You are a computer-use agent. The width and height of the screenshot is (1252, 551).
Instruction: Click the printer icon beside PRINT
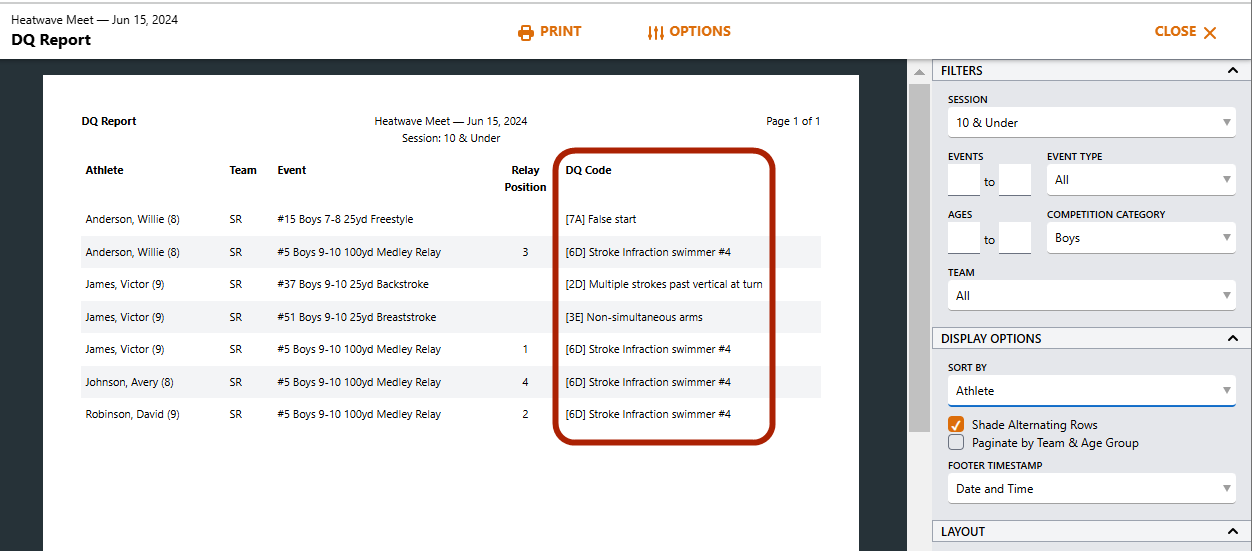click(x=526, y=32)
